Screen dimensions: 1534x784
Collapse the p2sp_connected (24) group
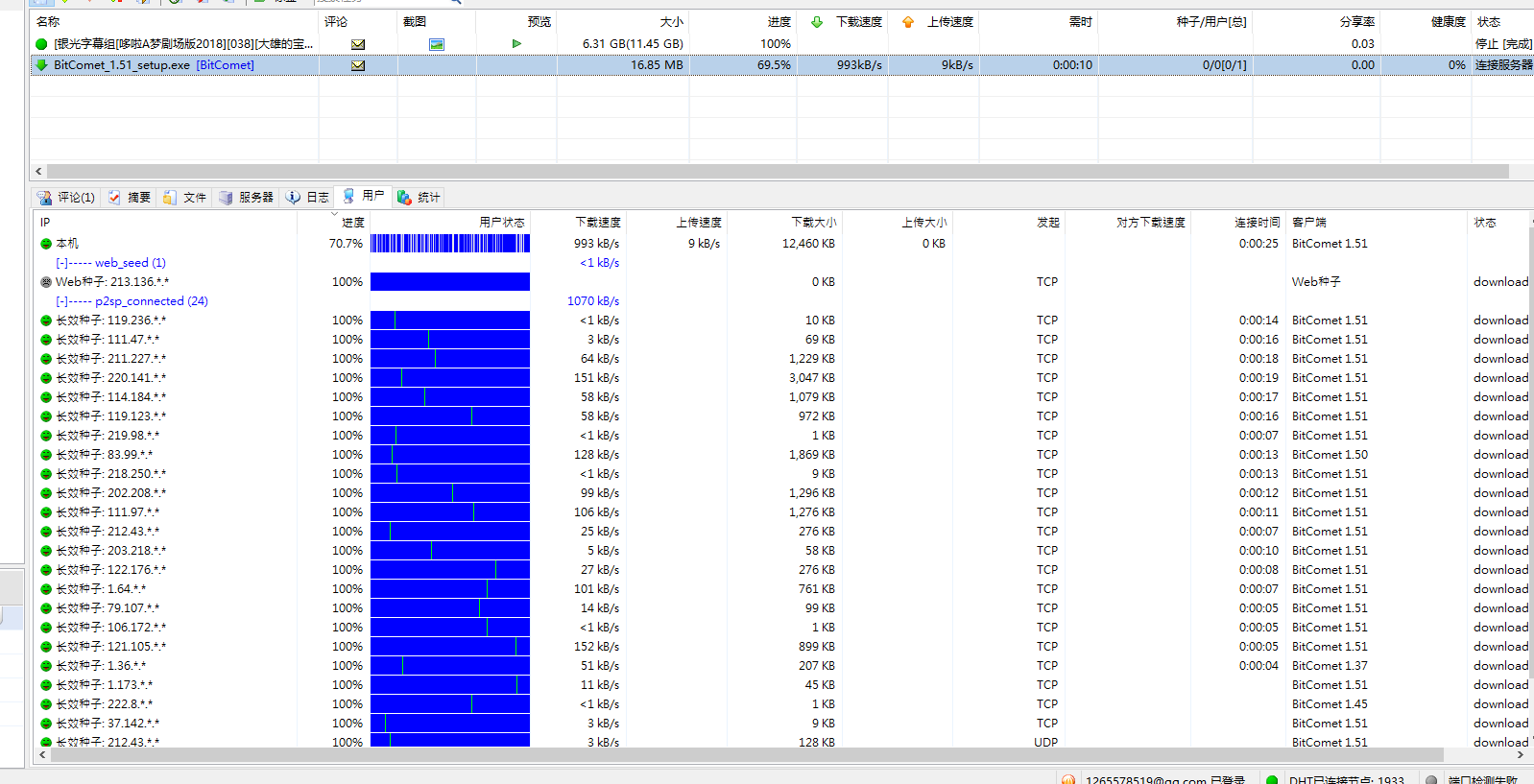(61, 301)
